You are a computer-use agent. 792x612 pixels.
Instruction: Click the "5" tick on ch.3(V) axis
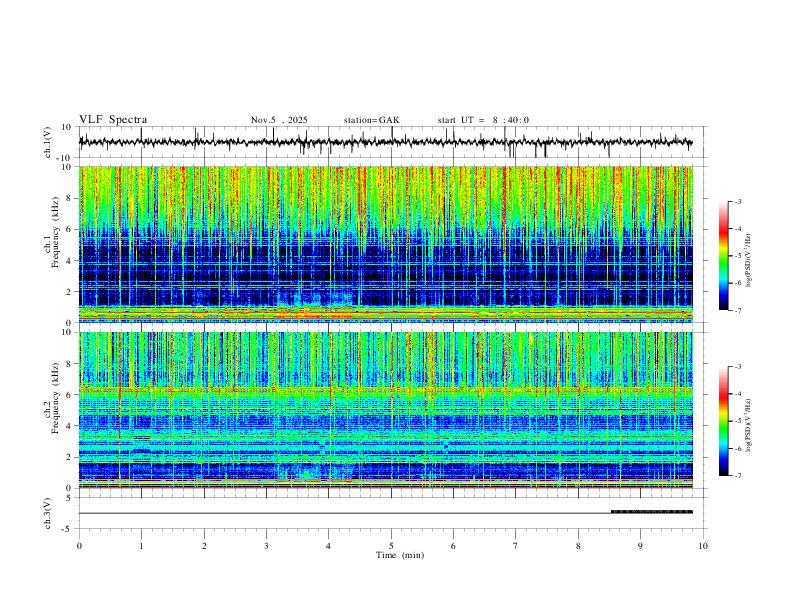pyautogui.click(x=69, y=498)
